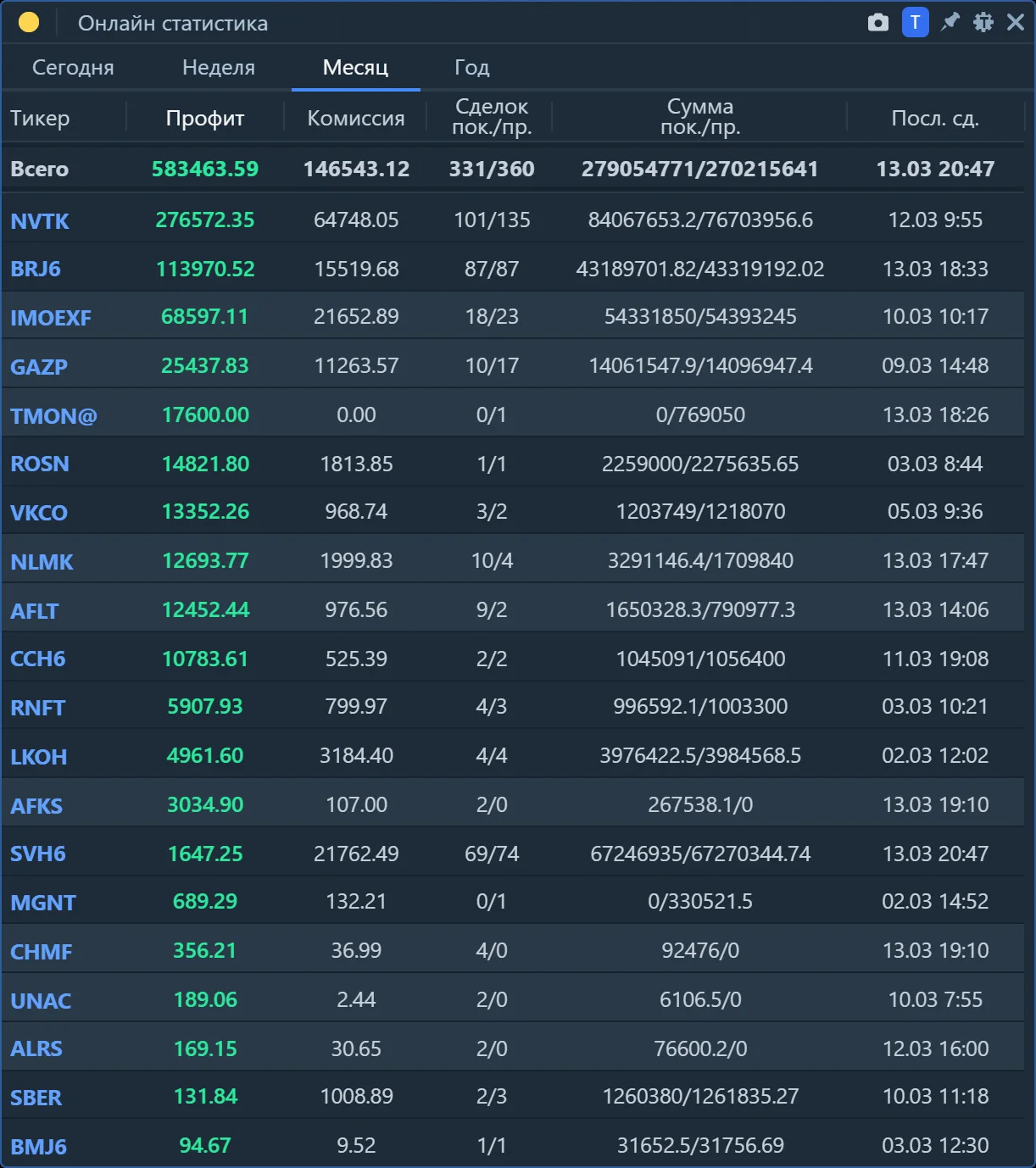
Task: Click TMON@ last trade 13.03 18:26
Action: [935, 414]
